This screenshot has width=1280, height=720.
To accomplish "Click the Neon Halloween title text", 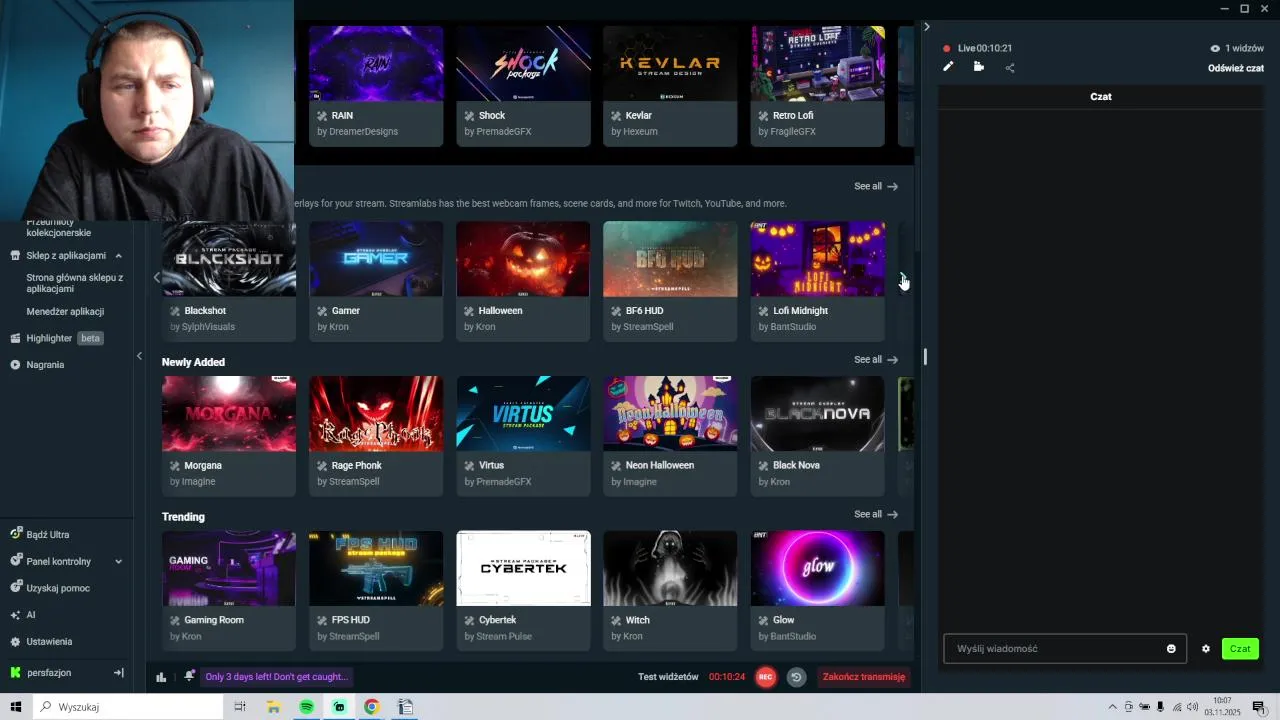I will coord(659,466).
